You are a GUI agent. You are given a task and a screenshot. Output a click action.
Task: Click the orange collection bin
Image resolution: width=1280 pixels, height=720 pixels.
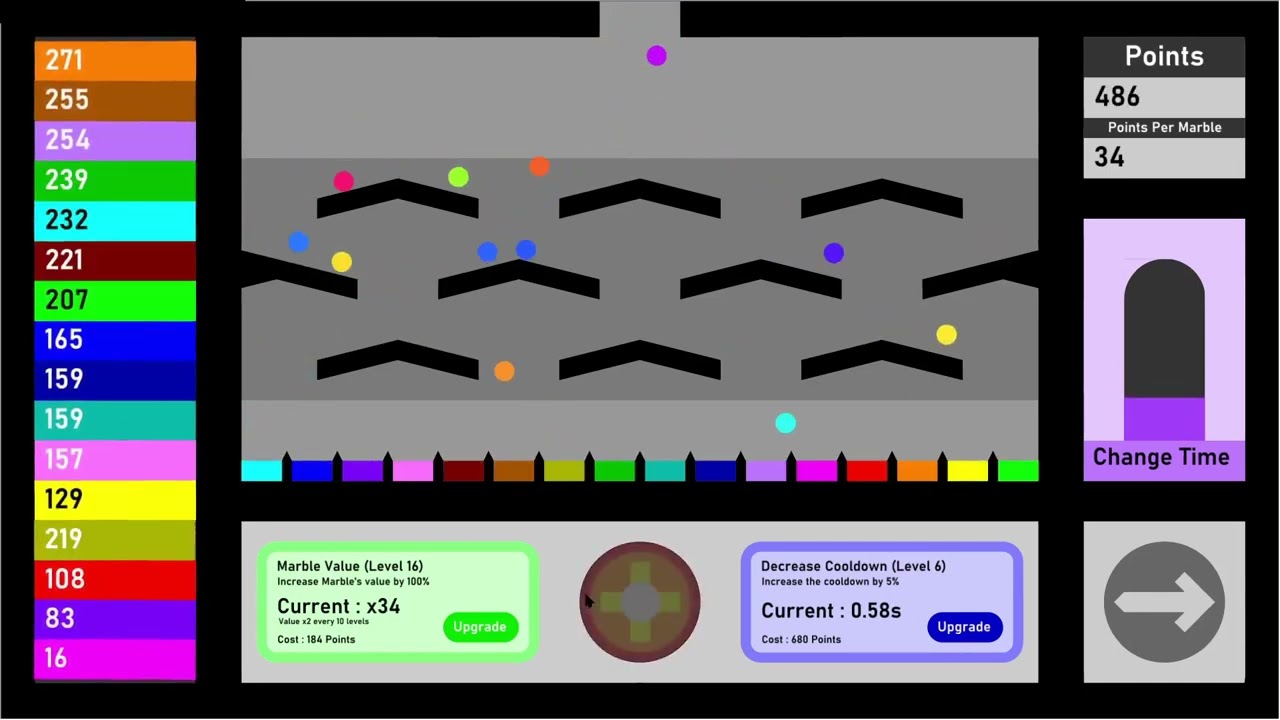pos(917,471)
